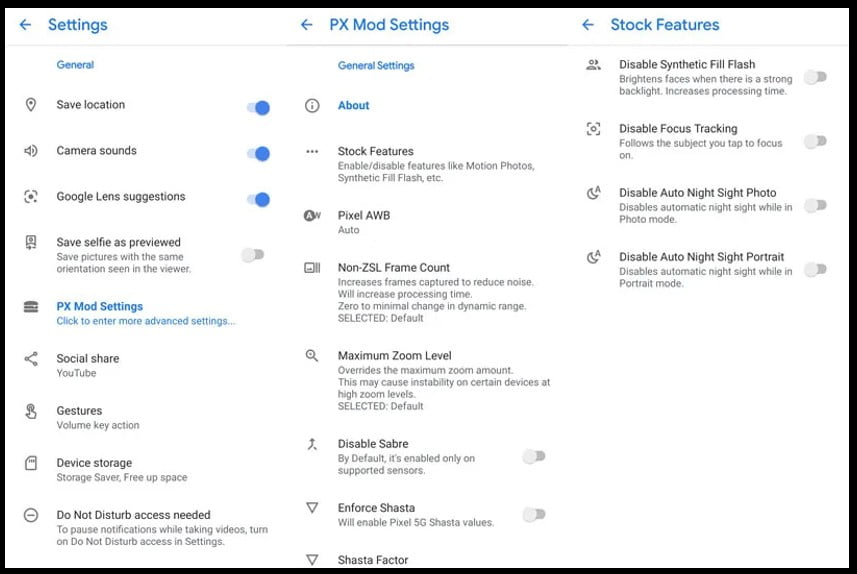Tap the Shasta Factor triangle icon
857x574 pixels.
click(312, 560)
